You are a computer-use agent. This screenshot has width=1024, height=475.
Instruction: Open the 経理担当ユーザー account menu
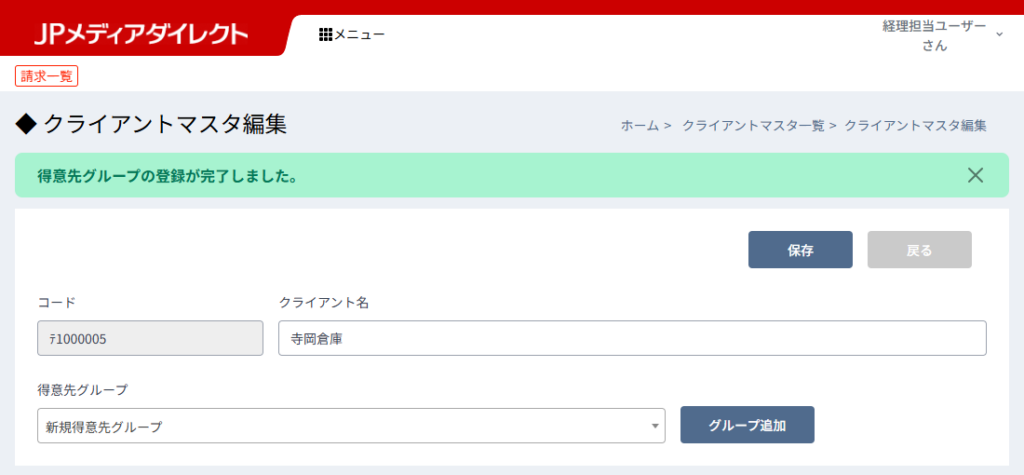(933, 35)
